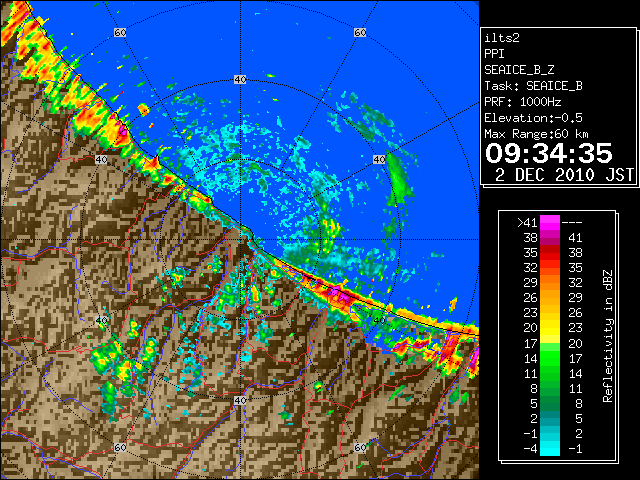Click the orange 29 to 32 dBZ legend band
The height and width of the screenshot is (480, 640).
550,283
